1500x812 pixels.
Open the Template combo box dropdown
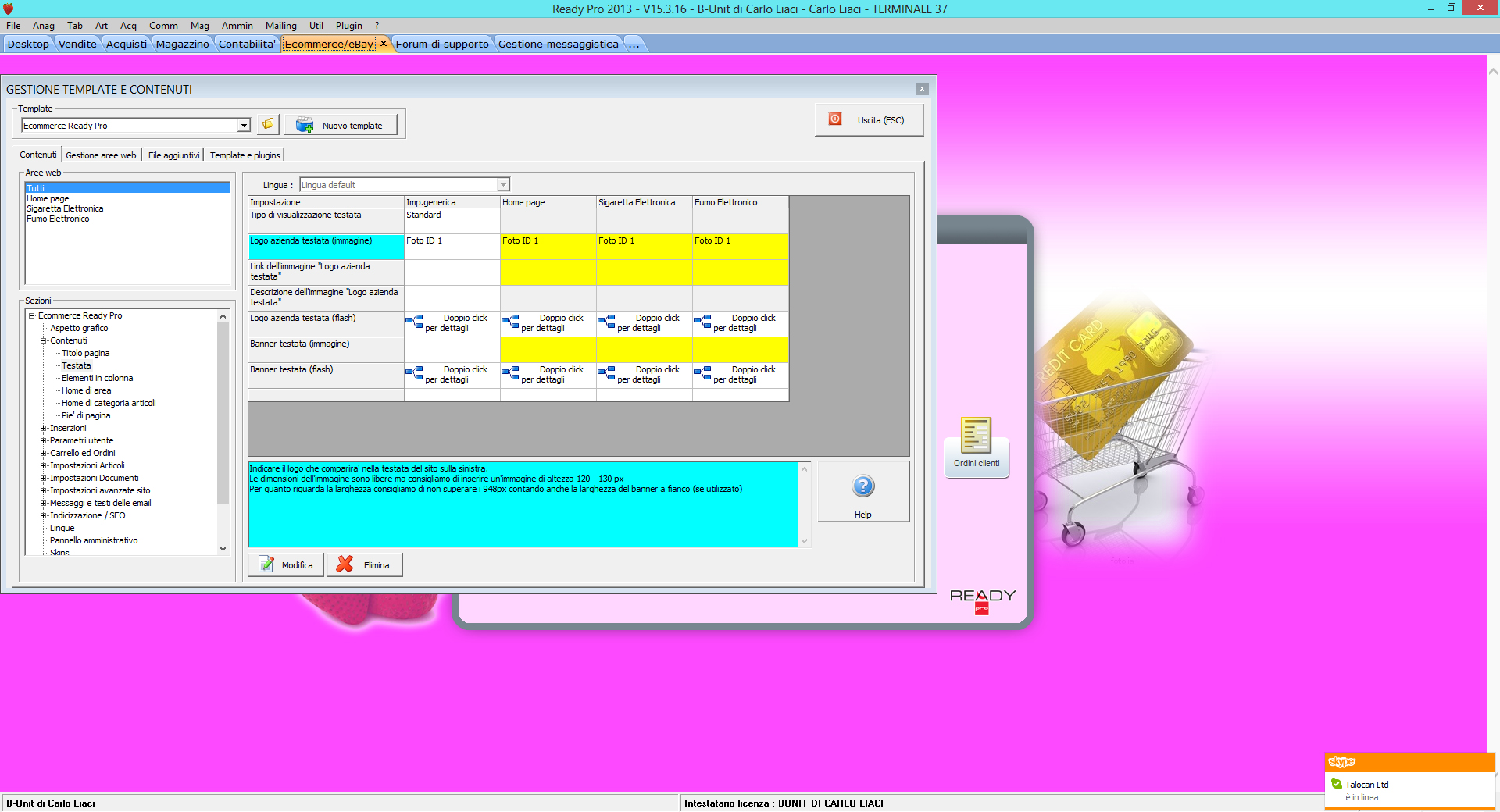pos(244,126)
